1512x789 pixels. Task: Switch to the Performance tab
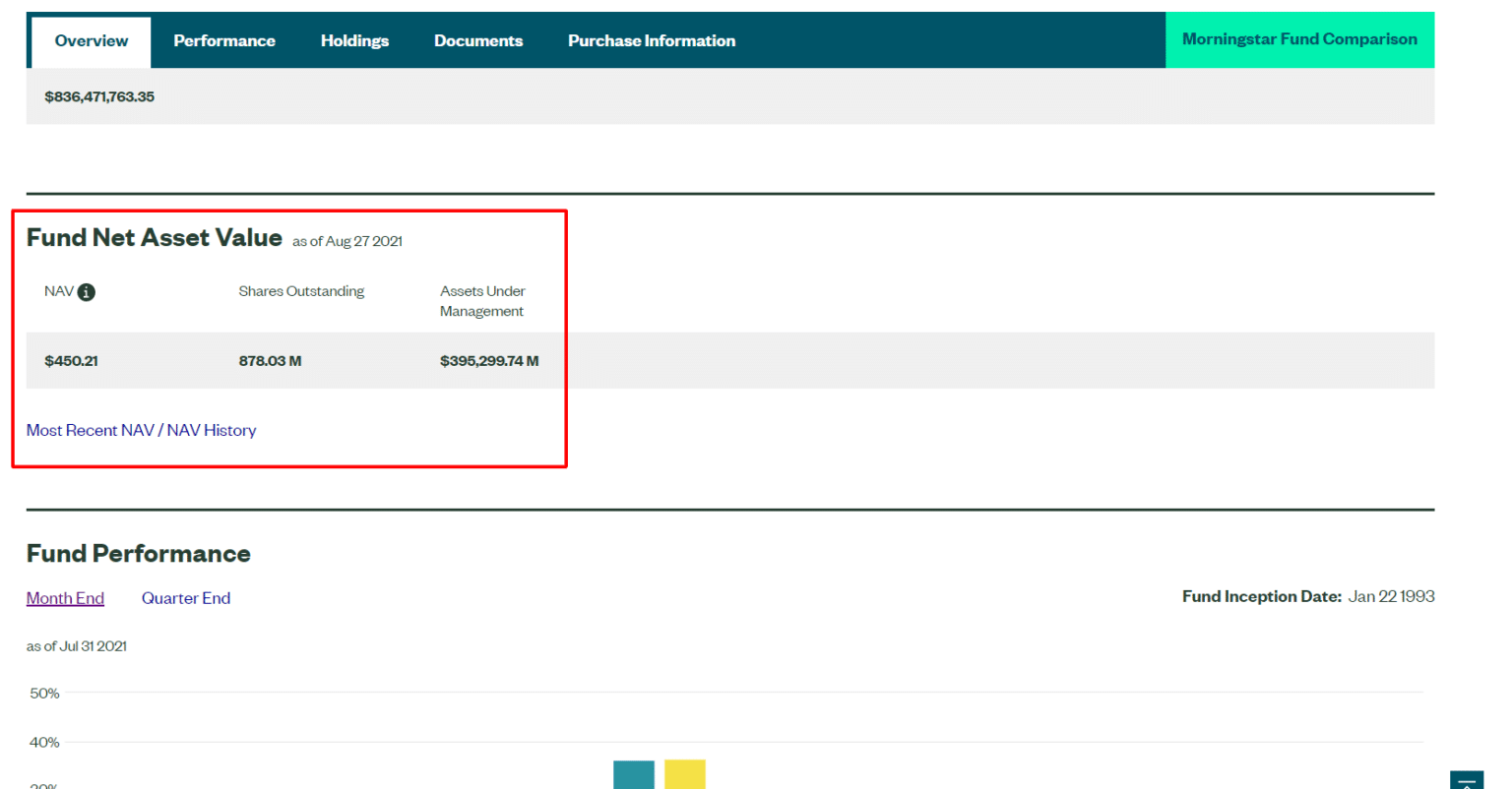(x=224, y=41)
